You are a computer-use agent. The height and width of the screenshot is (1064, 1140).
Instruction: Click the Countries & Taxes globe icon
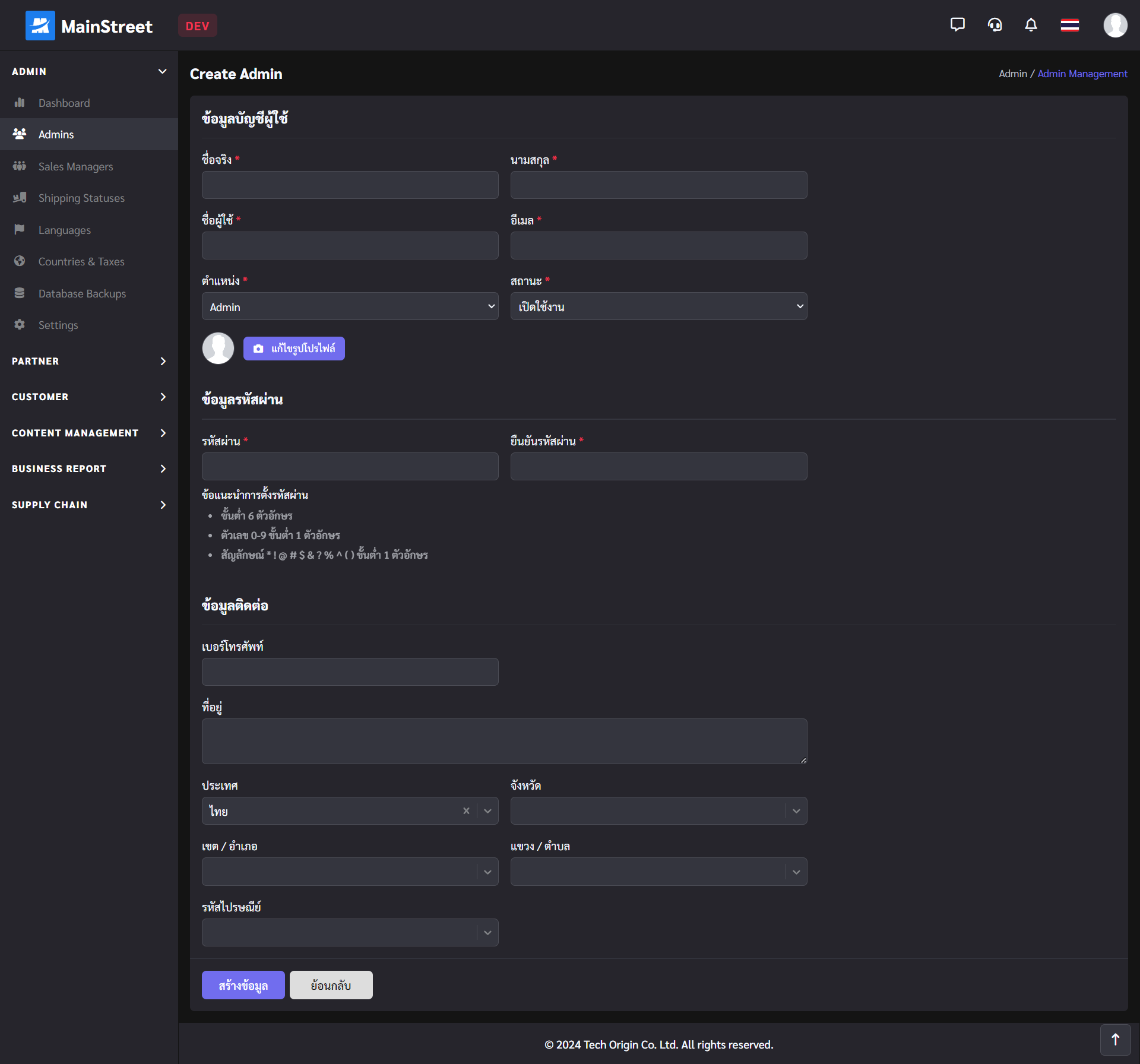20,261
